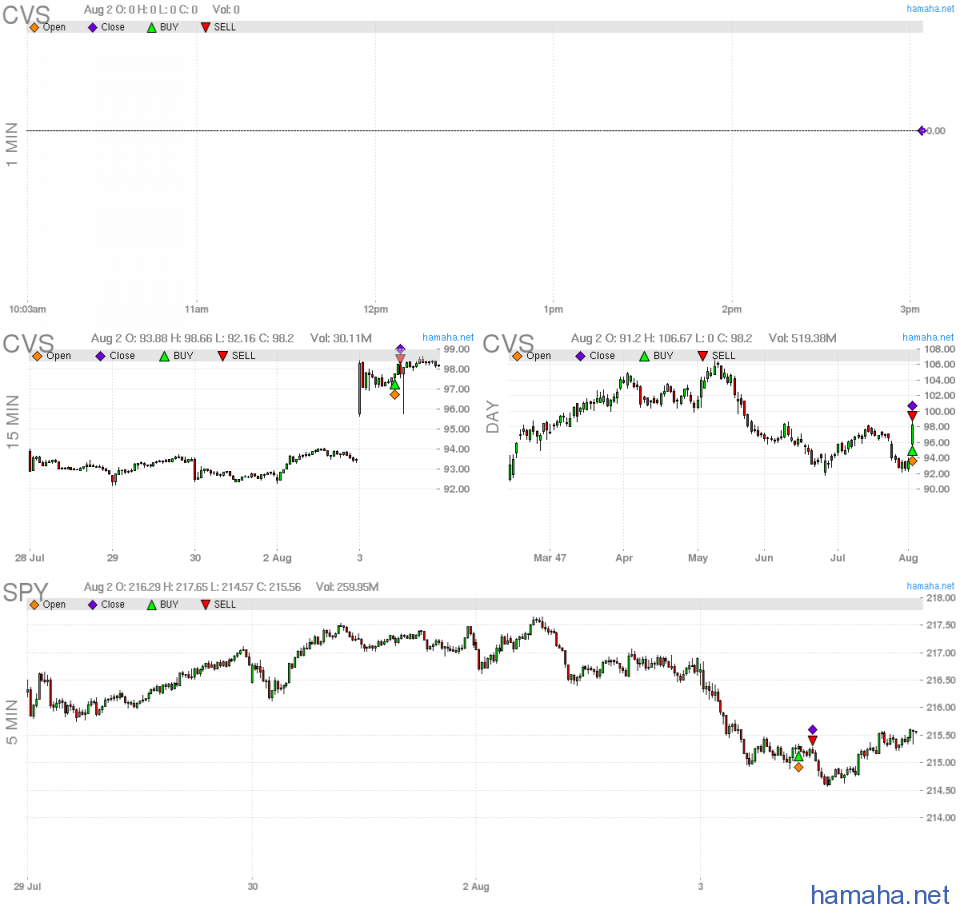Click the 'DAY' interval label
The height and width of the screenshot is (906, 960).
pos(492,417)
